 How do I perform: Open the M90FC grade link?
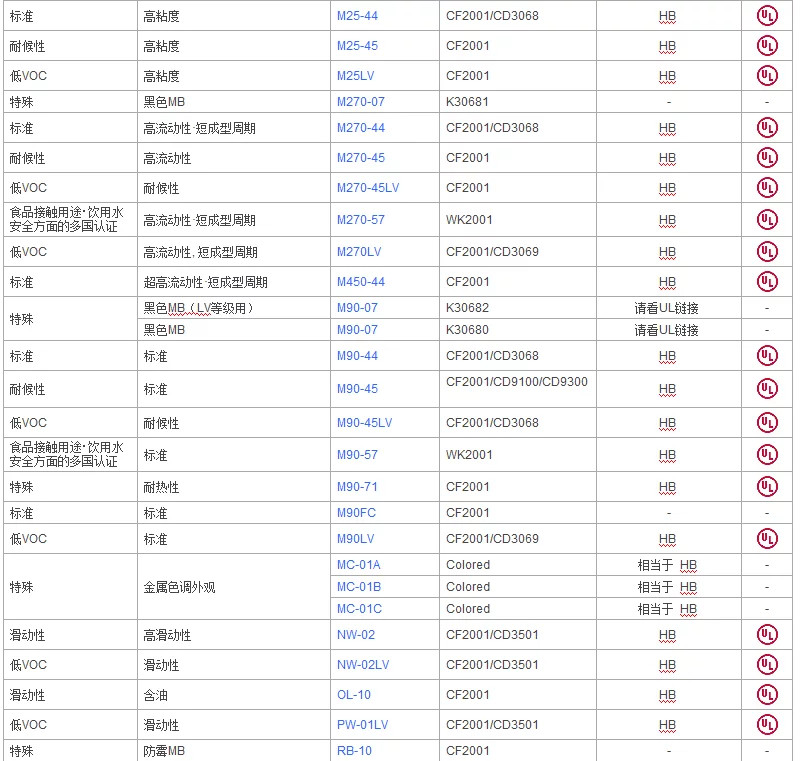coord(356,513)
